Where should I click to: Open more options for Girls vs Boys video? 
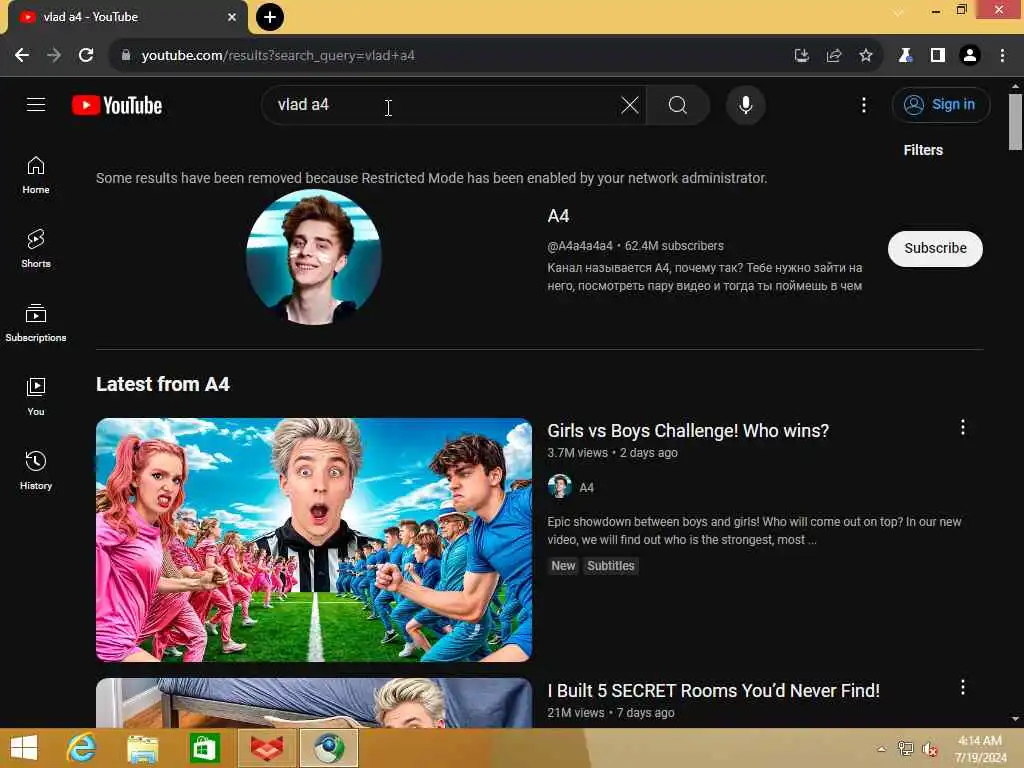962,427
